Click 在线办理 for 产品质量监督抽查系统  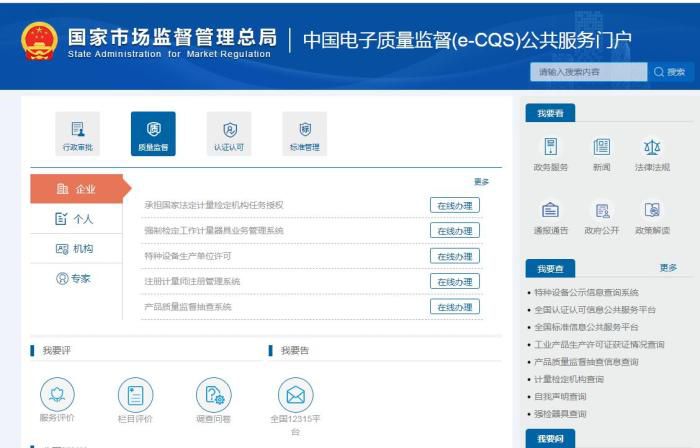pos(454,307)
